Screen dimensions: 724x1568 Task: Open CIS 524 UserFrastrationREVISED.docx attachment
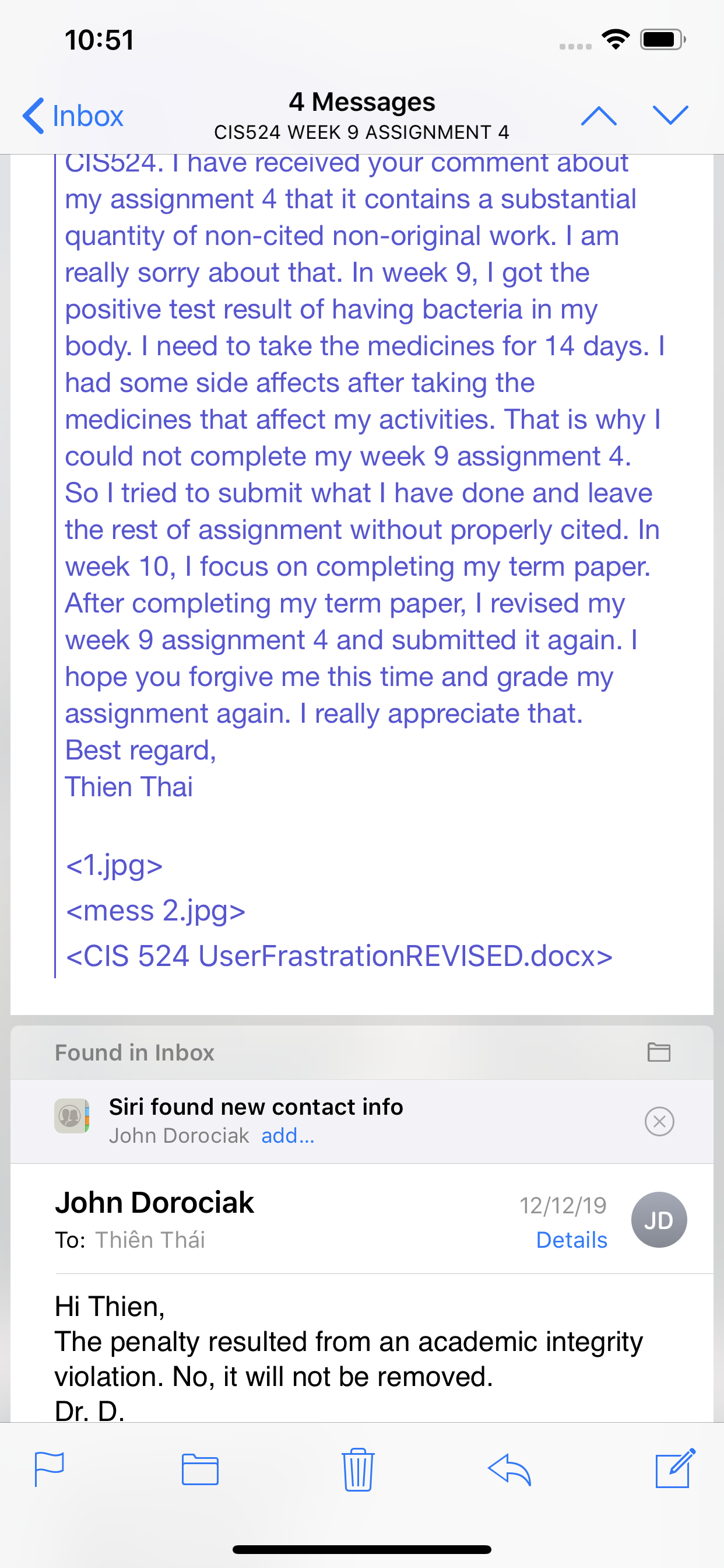tap(339, 956)
